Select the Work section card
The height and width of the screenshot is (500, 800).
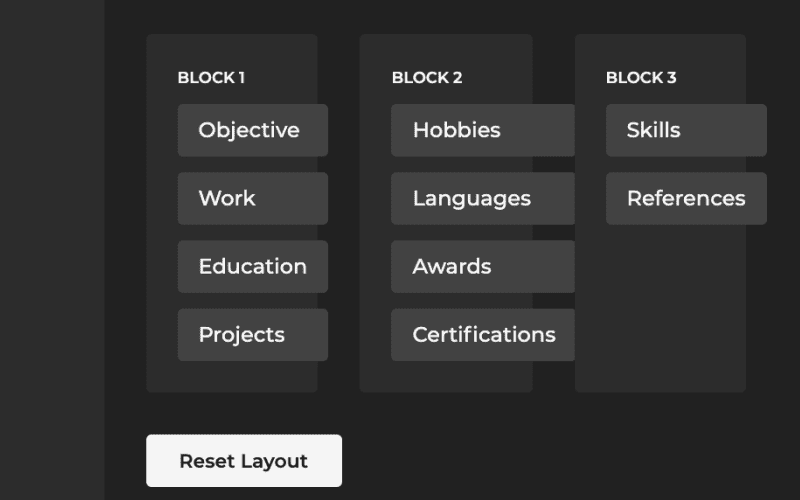click(x=252, y=198)
